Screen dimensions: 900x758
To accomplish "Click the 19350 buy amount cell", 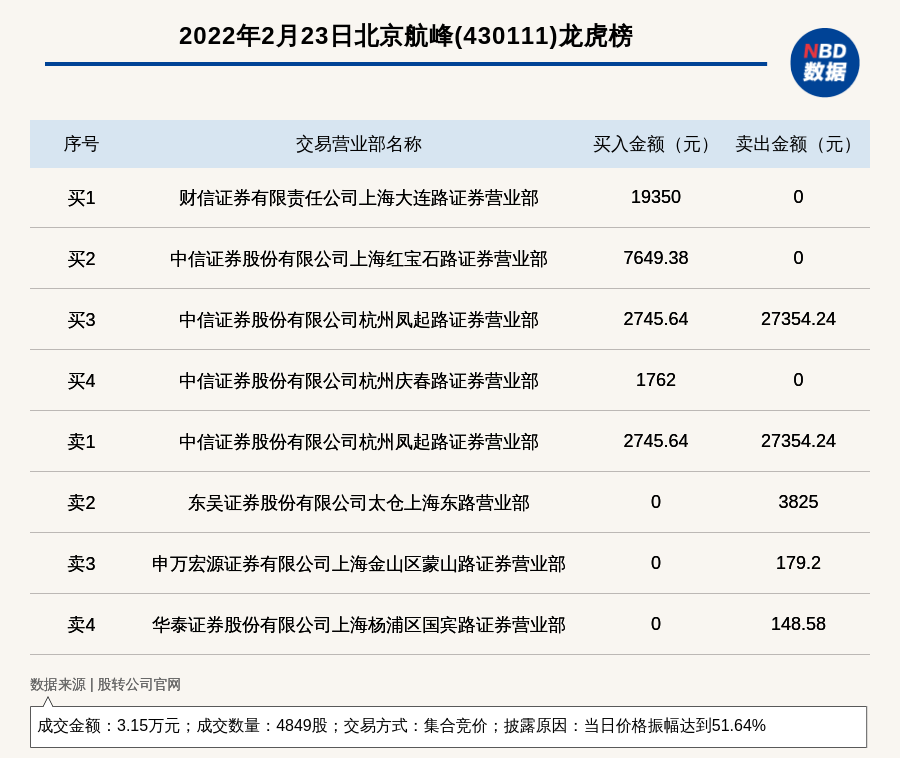I will tap(655, 197).
